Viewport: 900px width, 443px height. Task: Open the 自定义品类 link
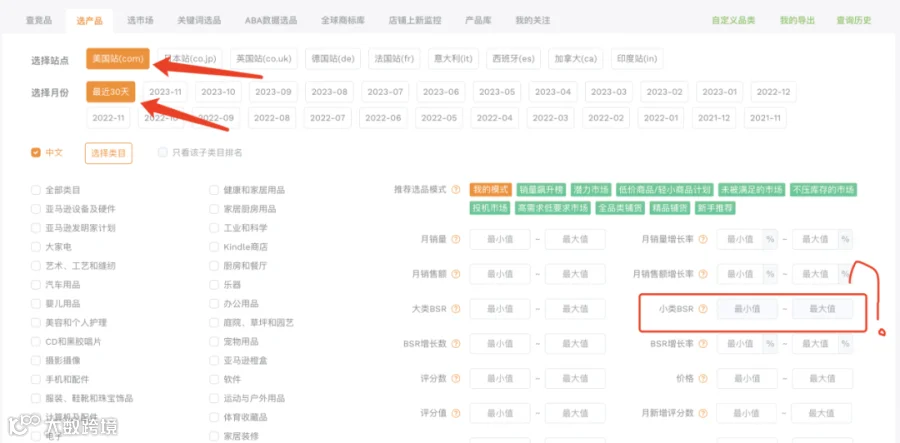point(734,21)
